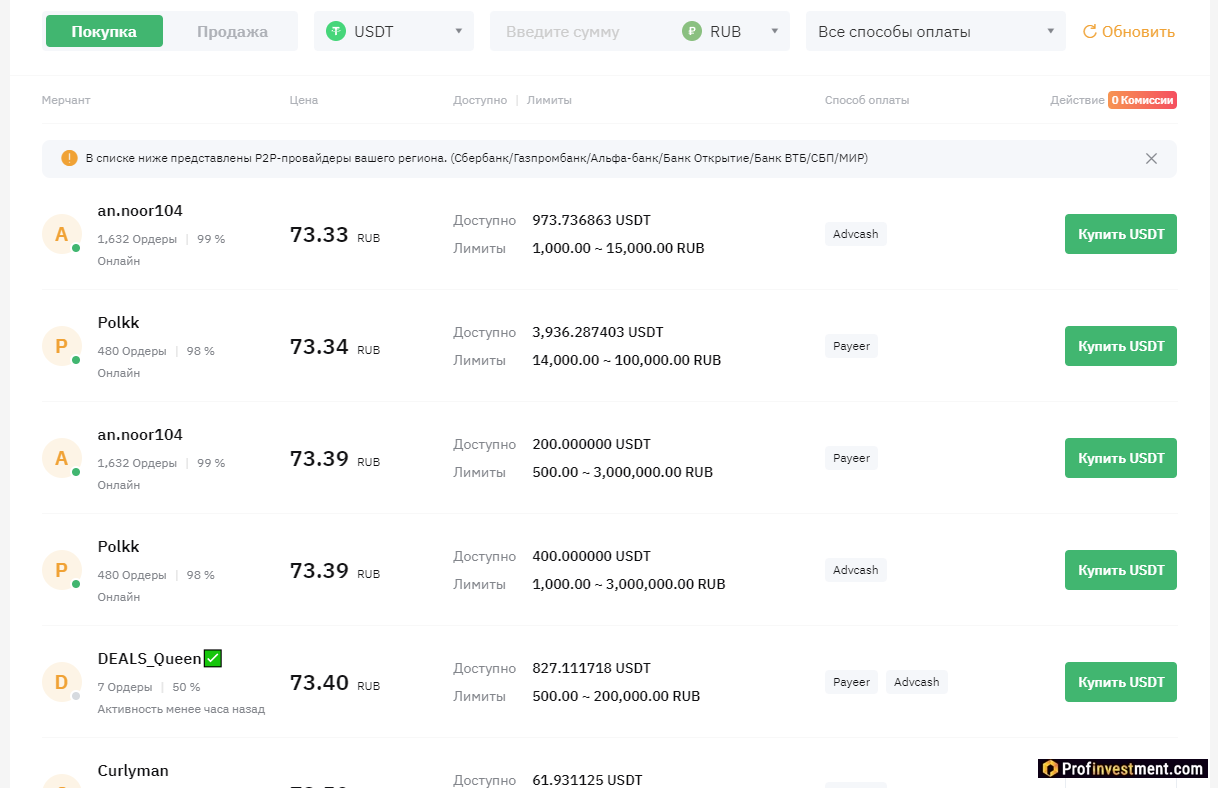Click available amount 827.111718 USDT

591,668
